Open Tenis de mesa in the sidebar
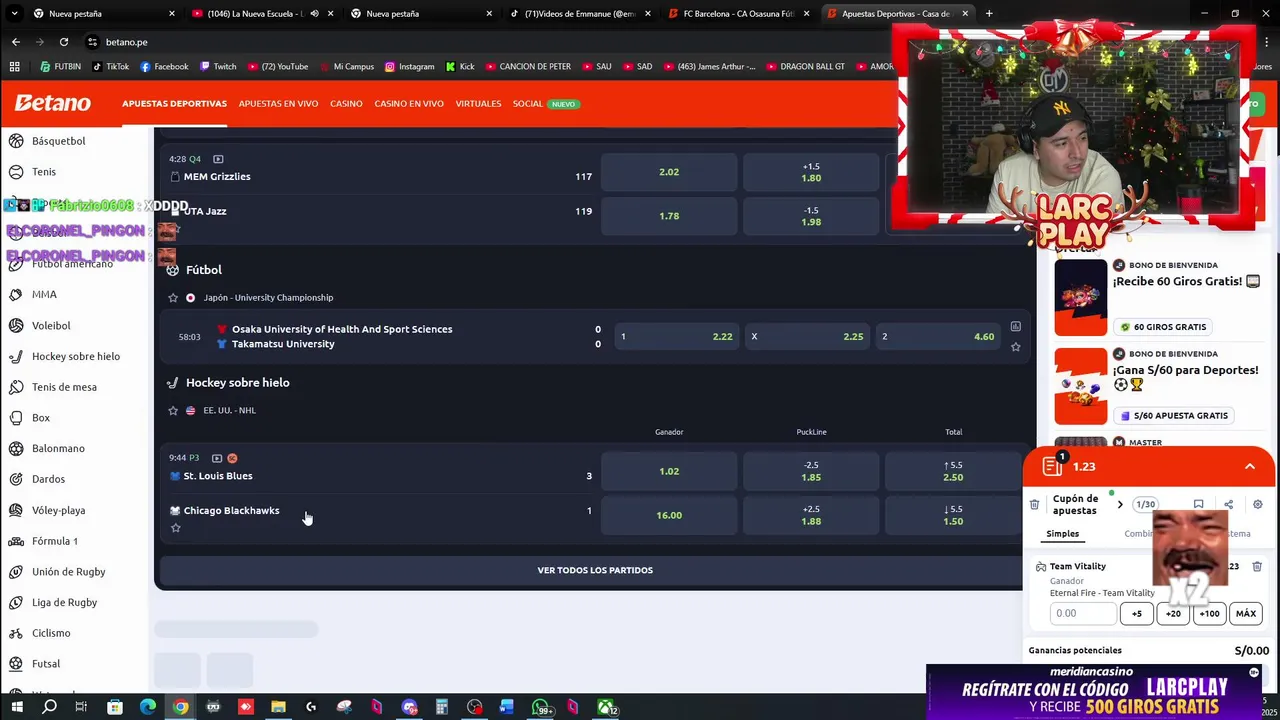This screenshot has height=720, width=1280. point(64,387)
